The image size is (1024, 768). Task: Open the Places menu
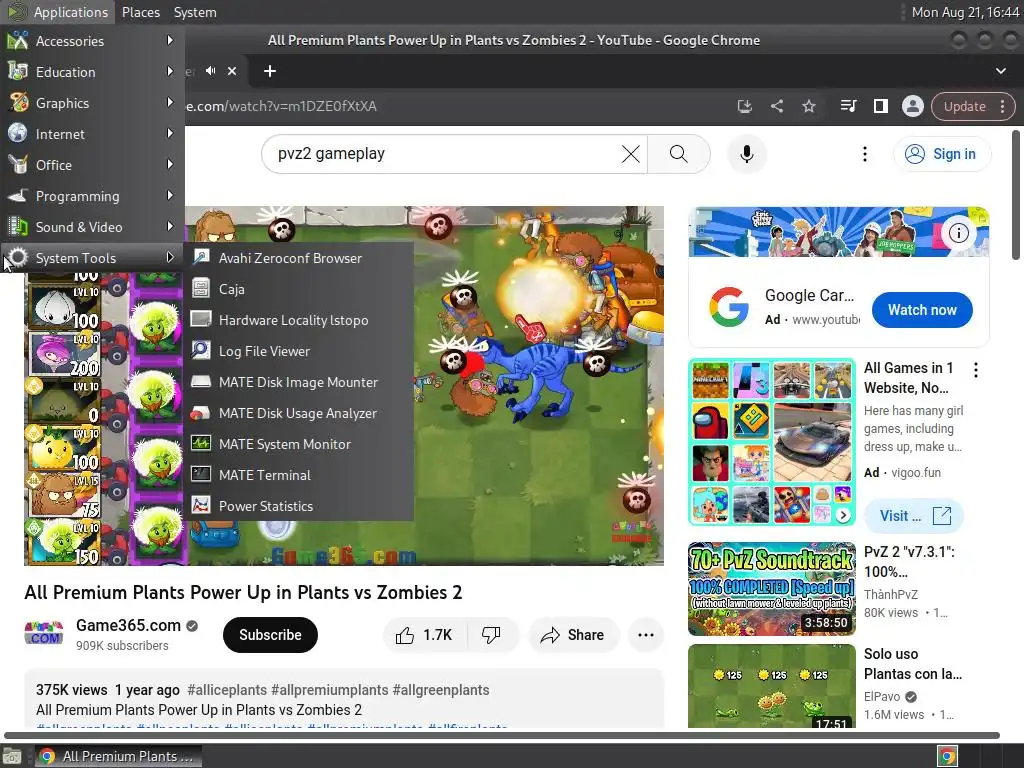[140, 12]
